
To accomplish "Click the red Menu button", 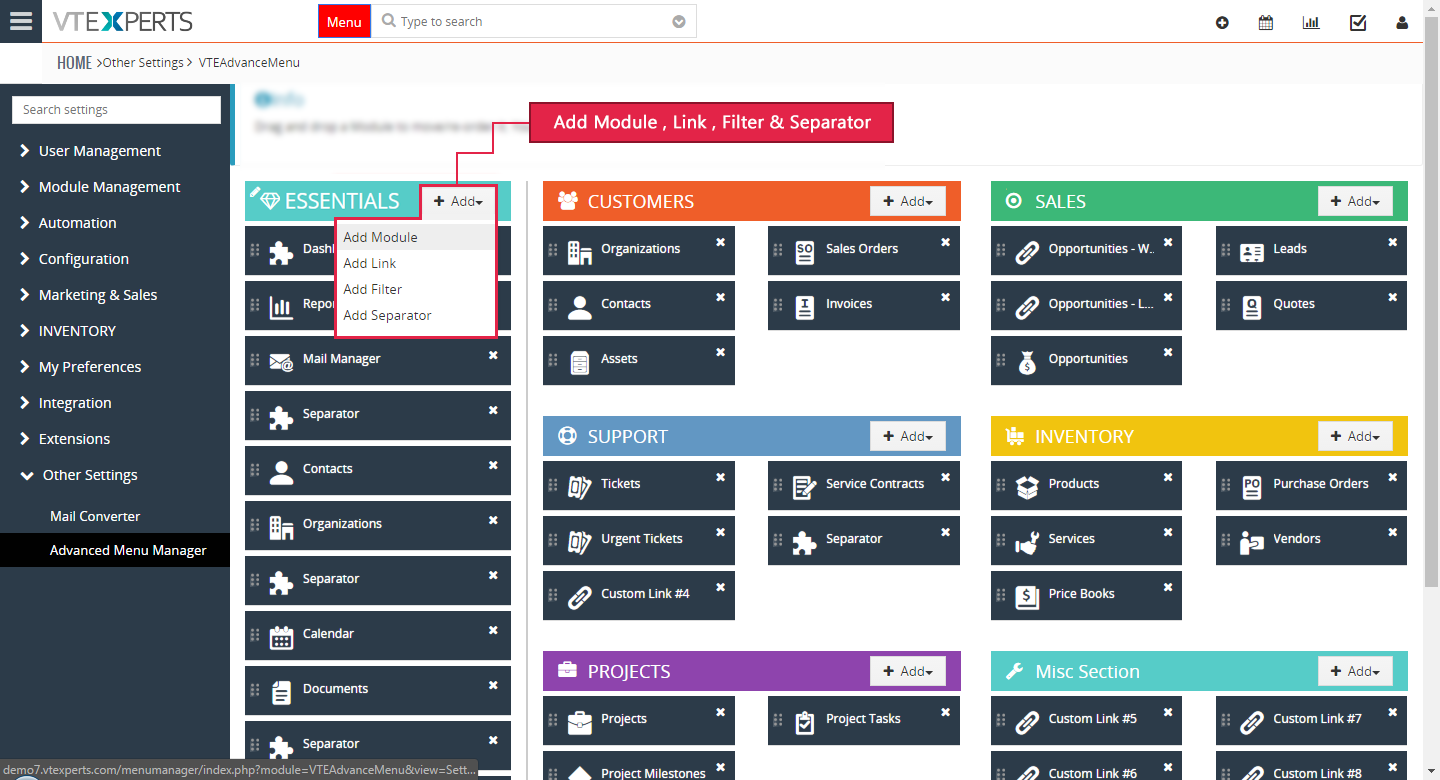I will 344,22.
